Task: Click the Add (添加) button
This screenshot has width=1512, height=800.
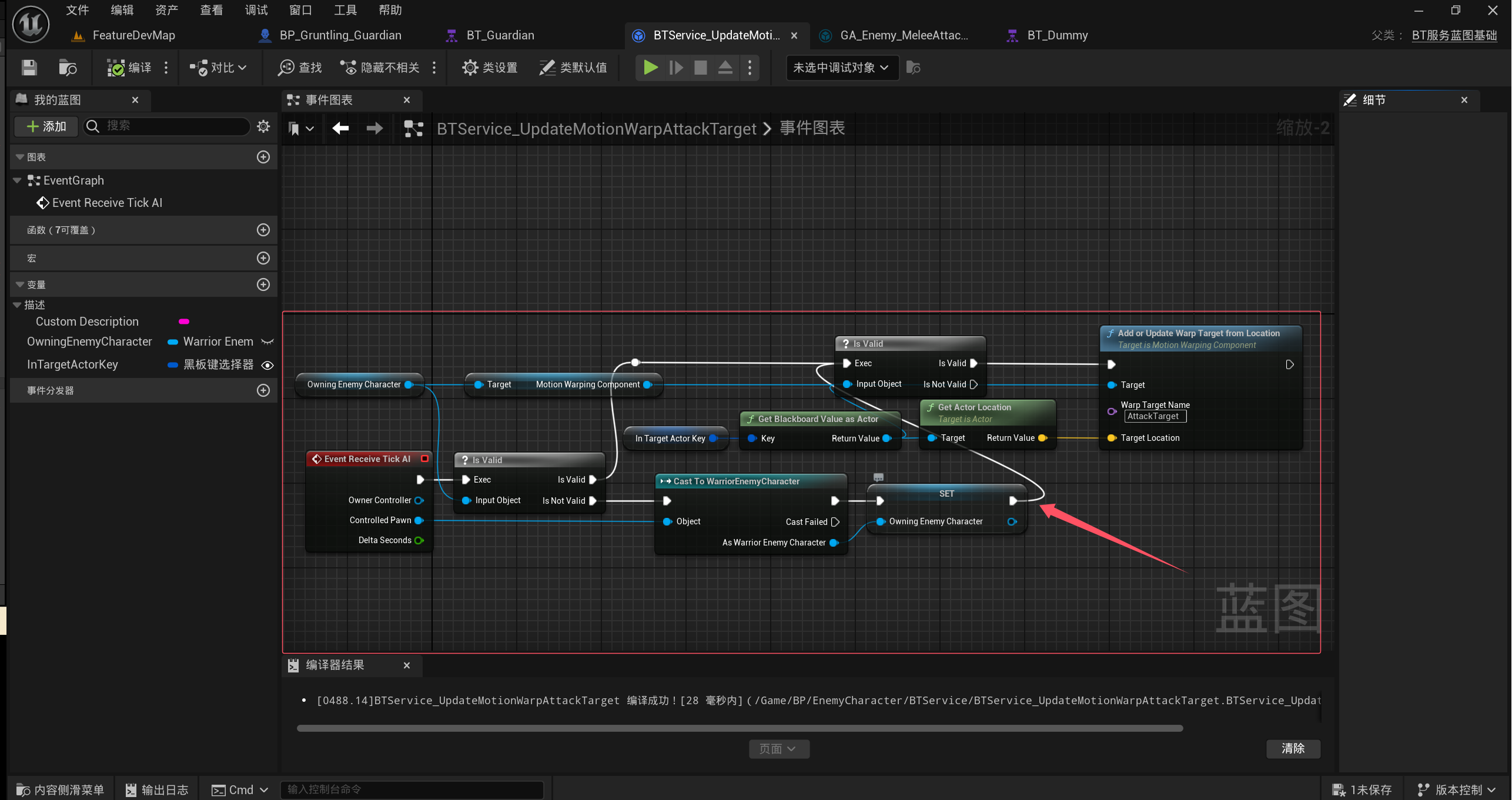Action: (46, 126)
